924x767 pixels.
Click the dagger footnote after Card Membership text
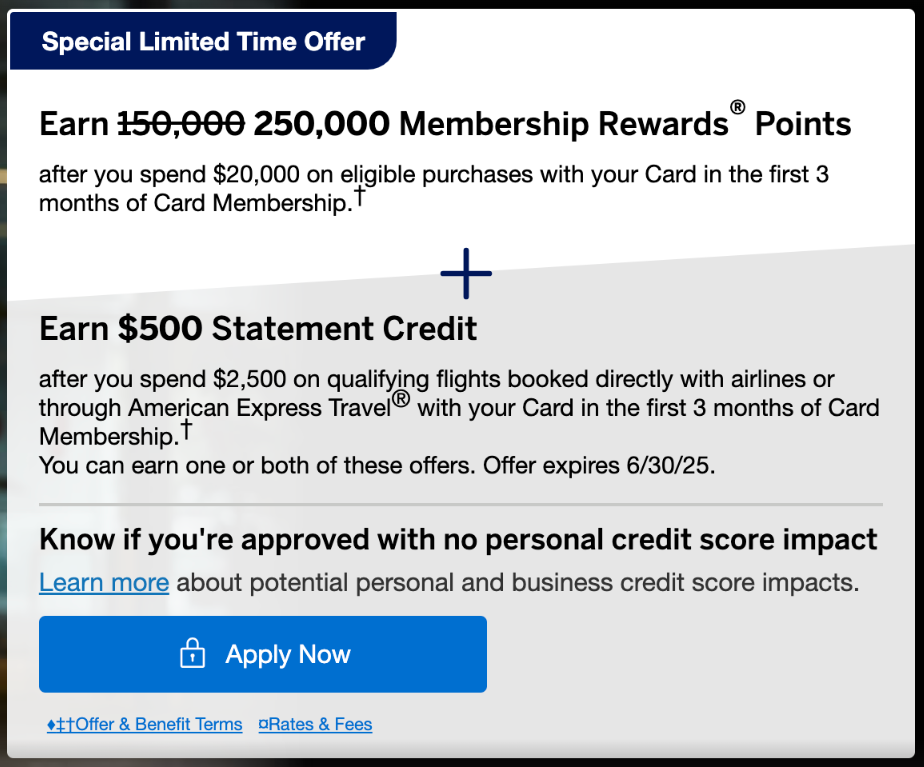pos(186,428)
